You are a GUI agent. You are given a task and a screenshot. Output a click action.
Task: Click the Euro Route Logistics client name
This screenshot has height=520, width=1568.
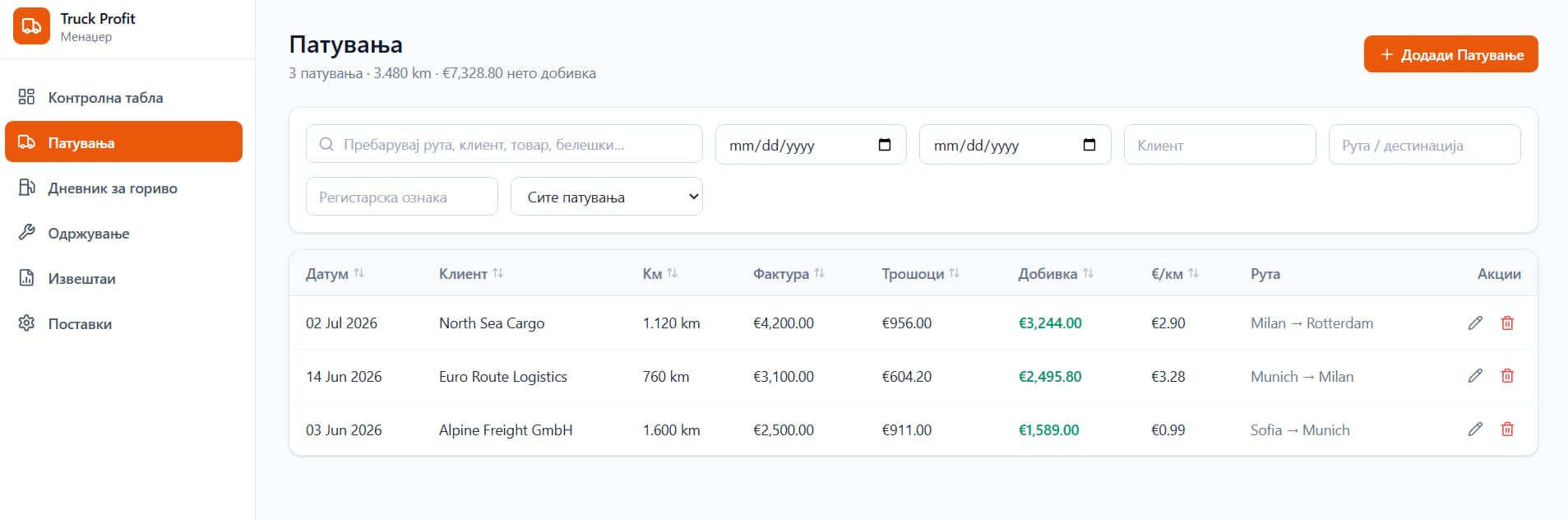[503, 377]
